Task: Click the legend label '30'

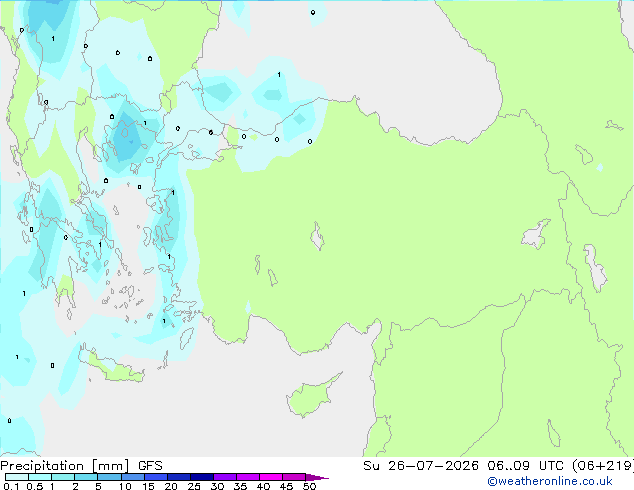Action: pos(217,486)
